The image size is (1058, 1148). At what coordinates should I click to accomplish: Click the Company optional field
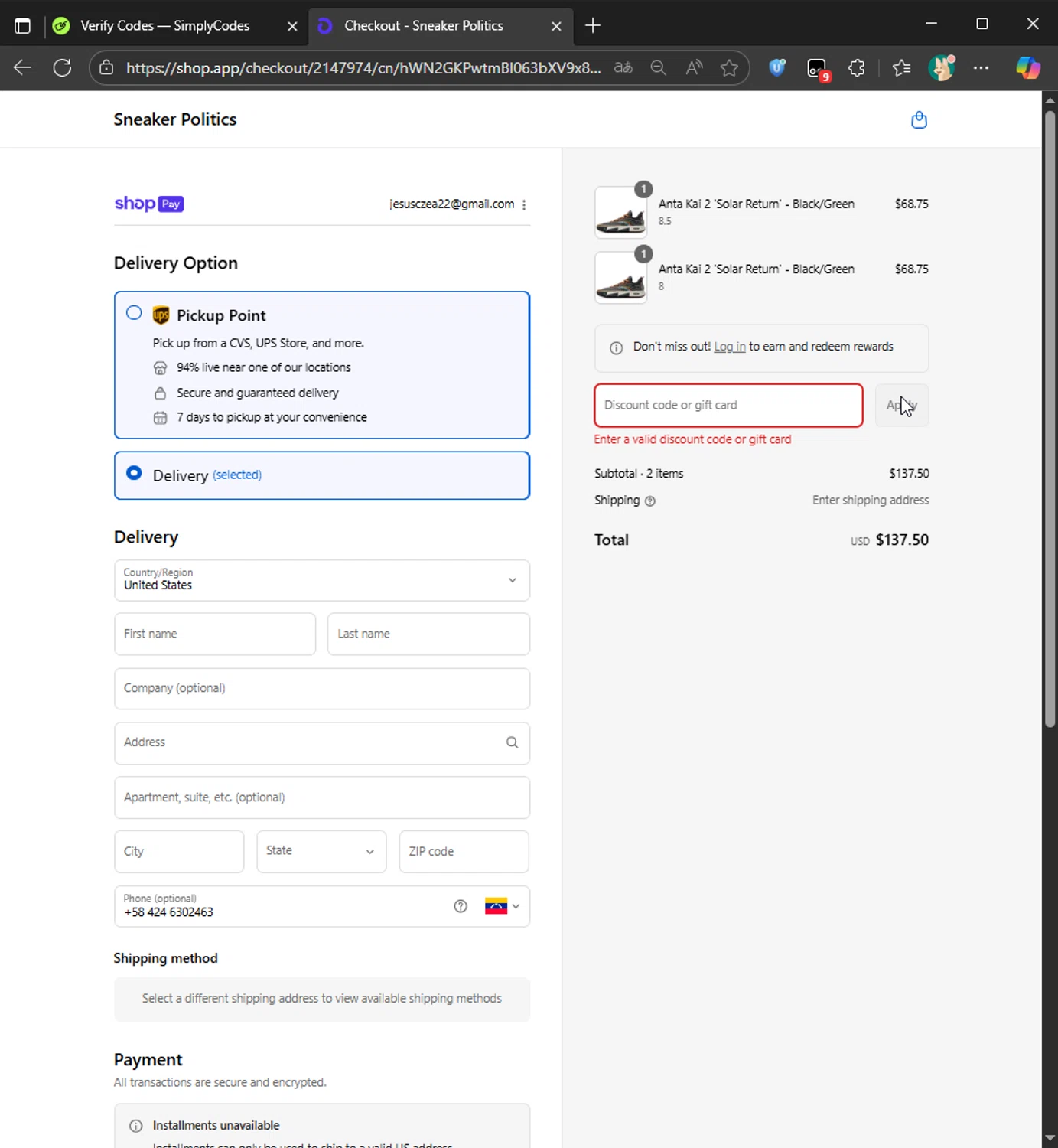322,688
